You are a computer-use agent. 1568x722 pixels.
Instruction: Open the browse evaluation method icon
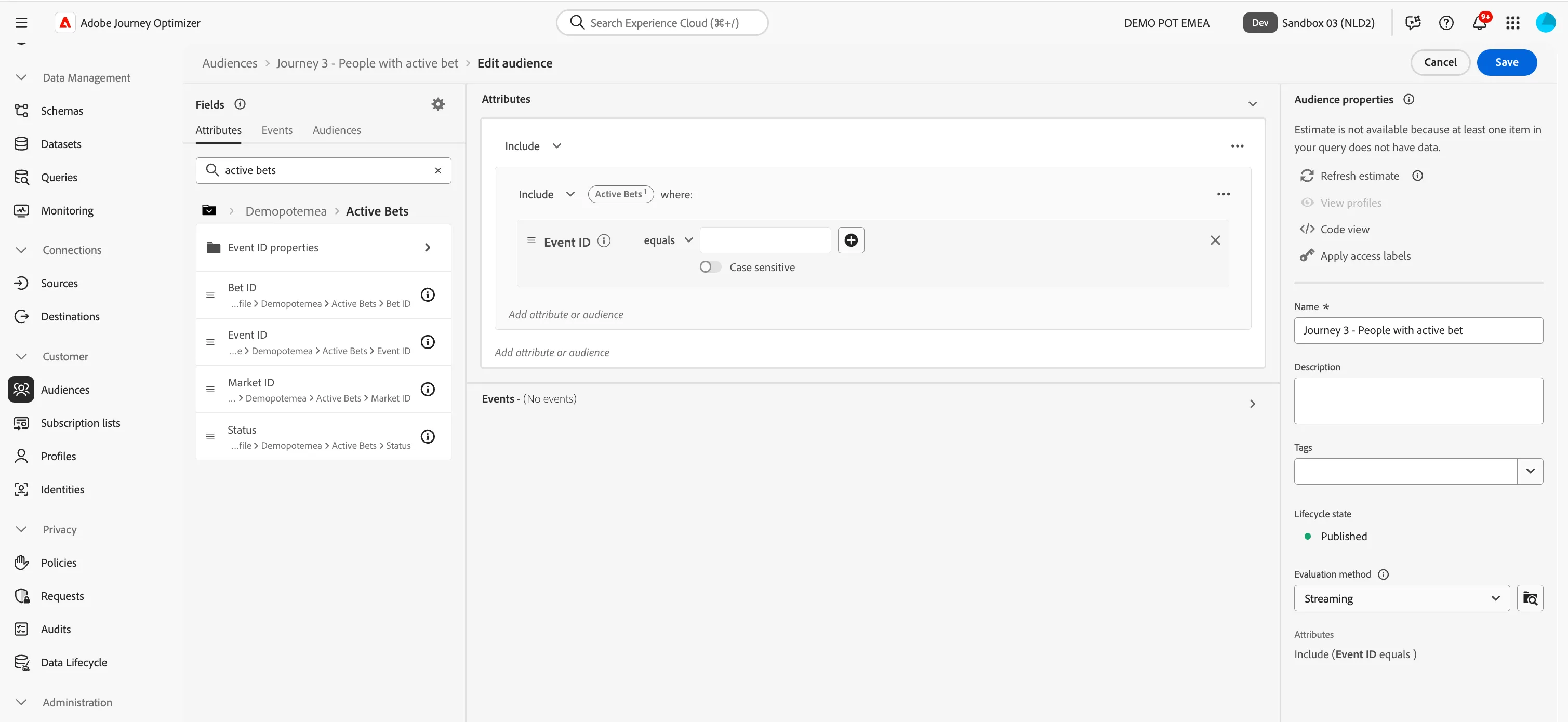click(x=1530, y=598)
